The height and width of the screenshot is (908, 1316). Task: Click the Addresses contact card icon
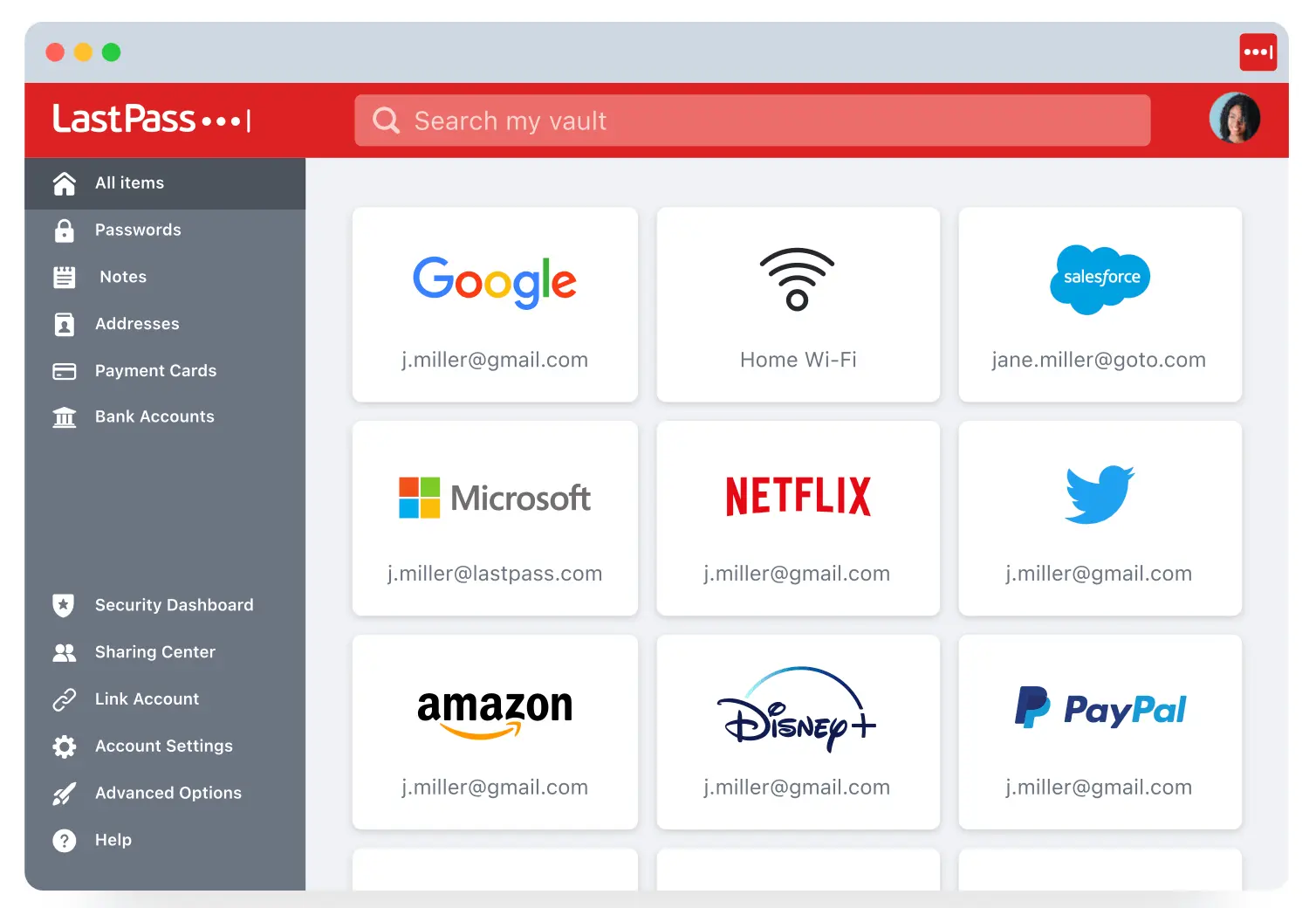tap(65, 324)
